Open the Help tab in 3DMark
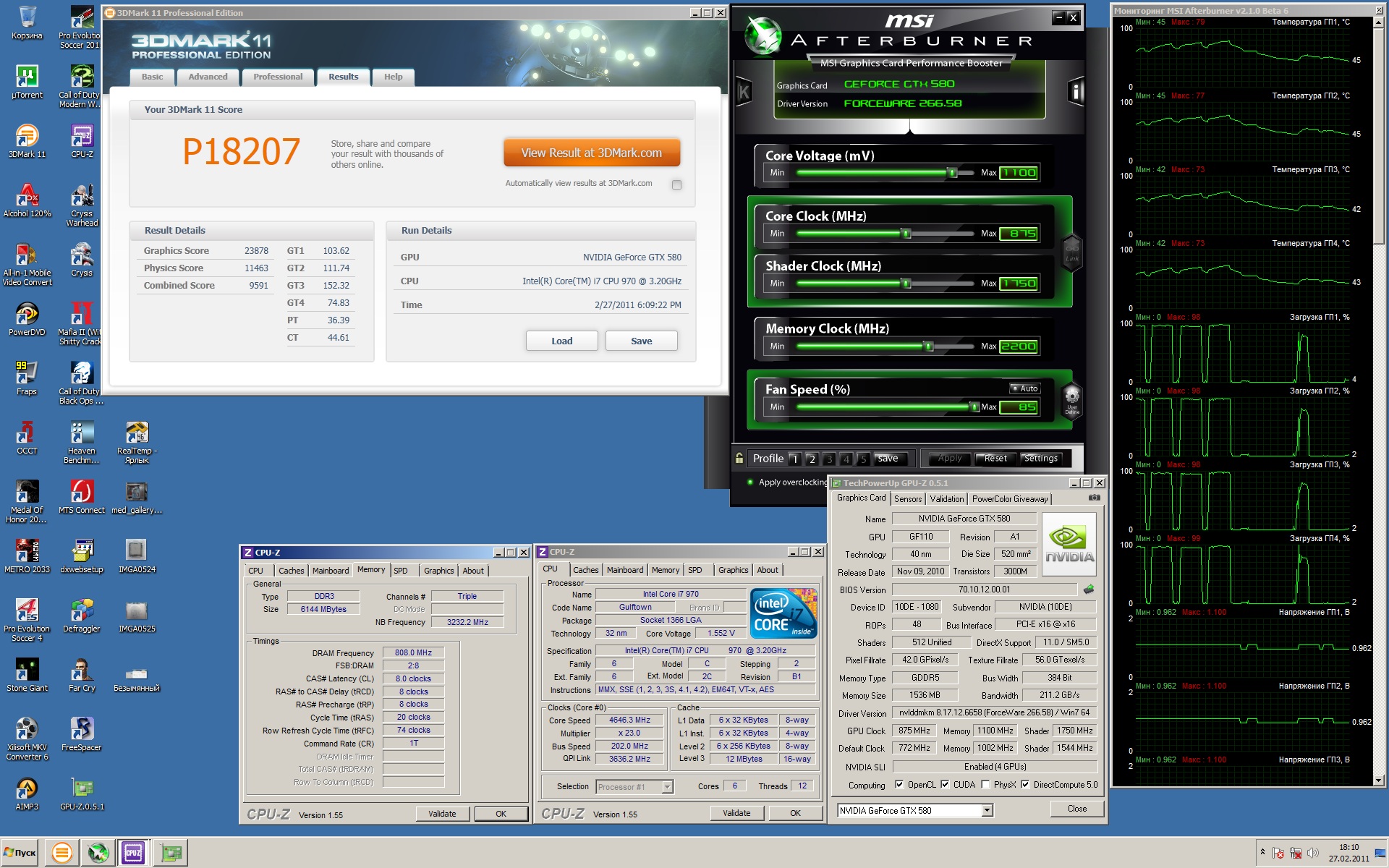The height and width of the screenshot is (868, 1389). (x=393, y=77)
